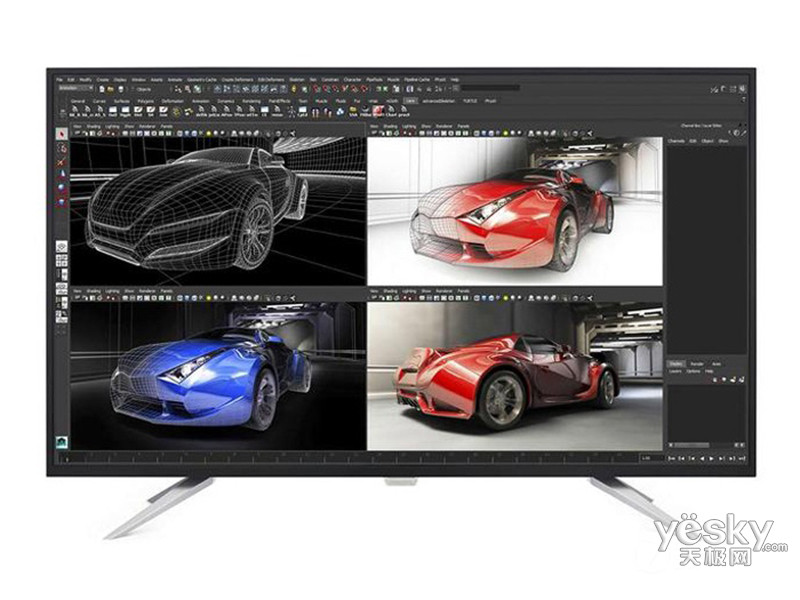Click the skeleton figure shelf icon
This screenshot has width=800, height=600.
(291, 112)
